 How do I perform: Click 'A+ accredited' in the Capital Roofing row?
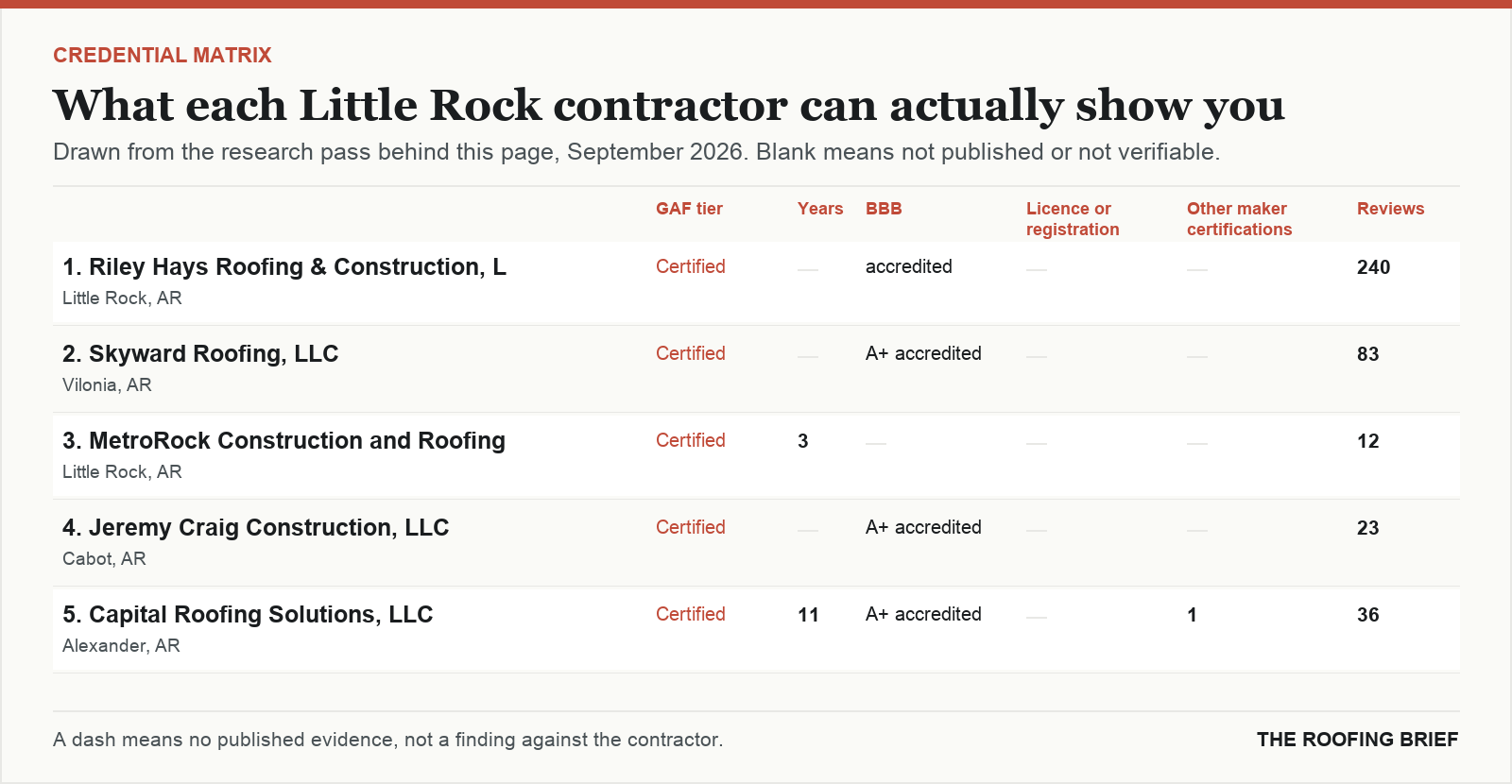923,615
